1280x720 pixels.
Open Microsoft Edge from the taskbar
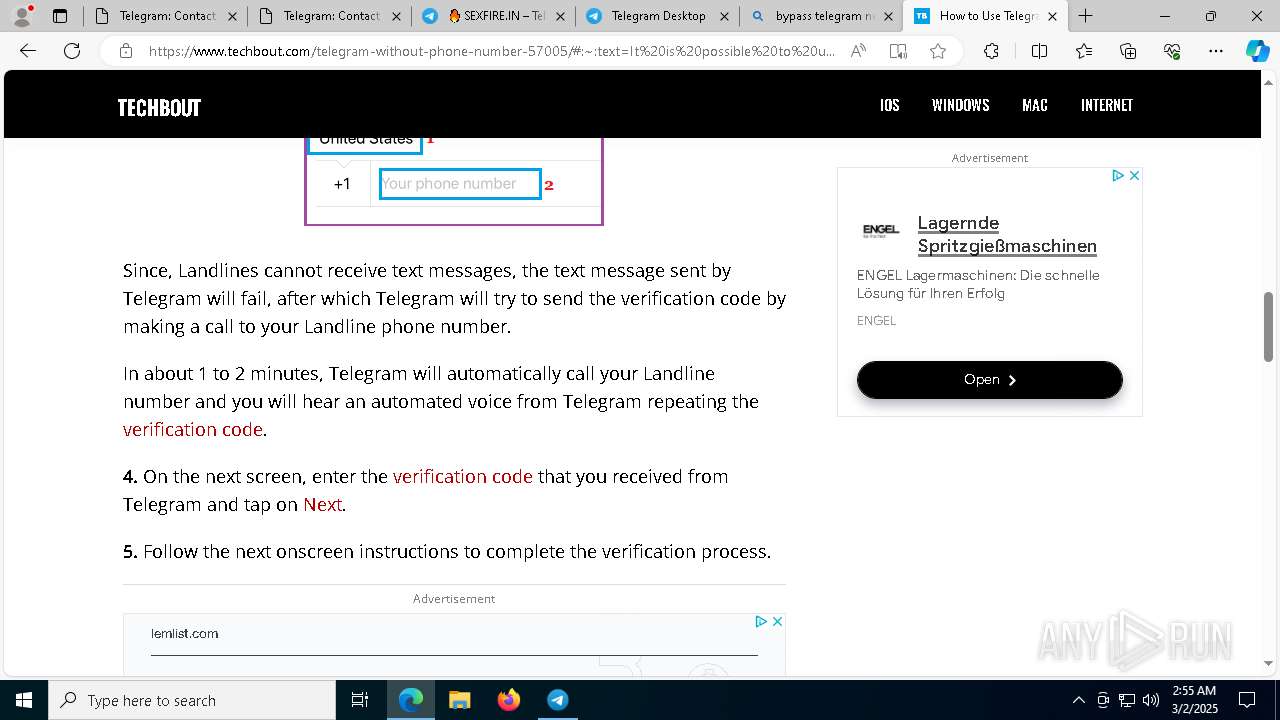[x=411, y=700]
